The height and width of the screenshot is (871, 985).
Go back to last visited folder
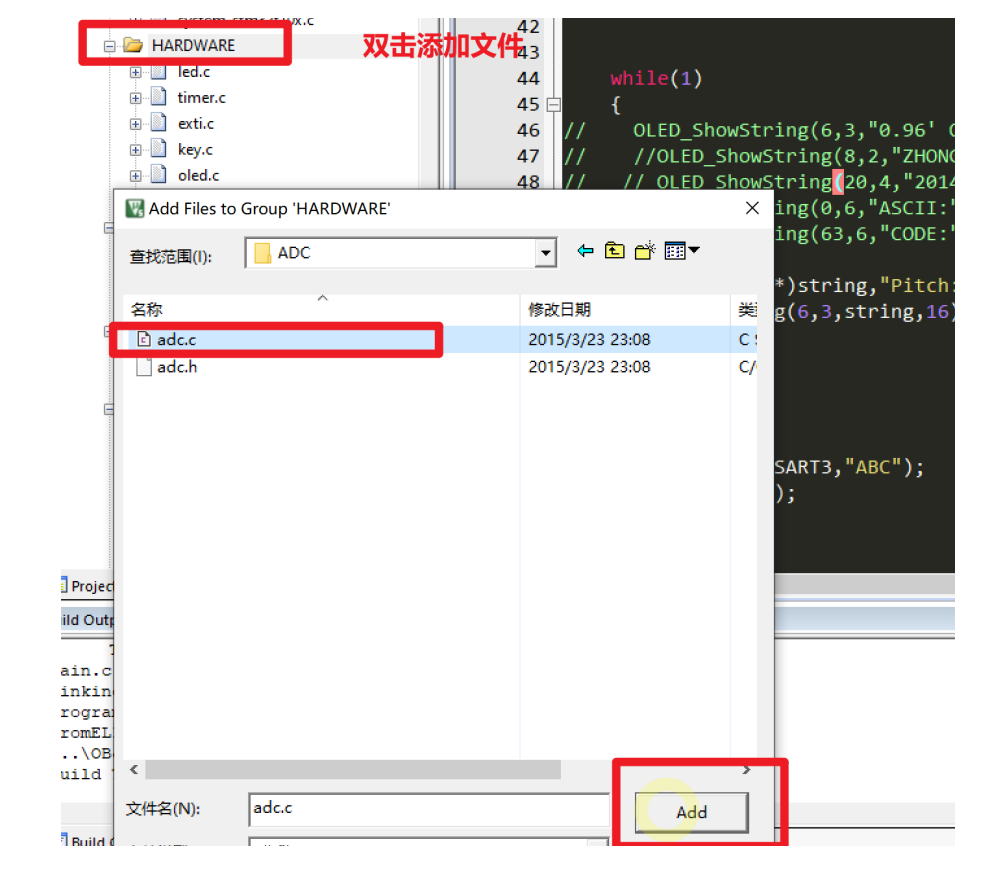click(585, 251)
